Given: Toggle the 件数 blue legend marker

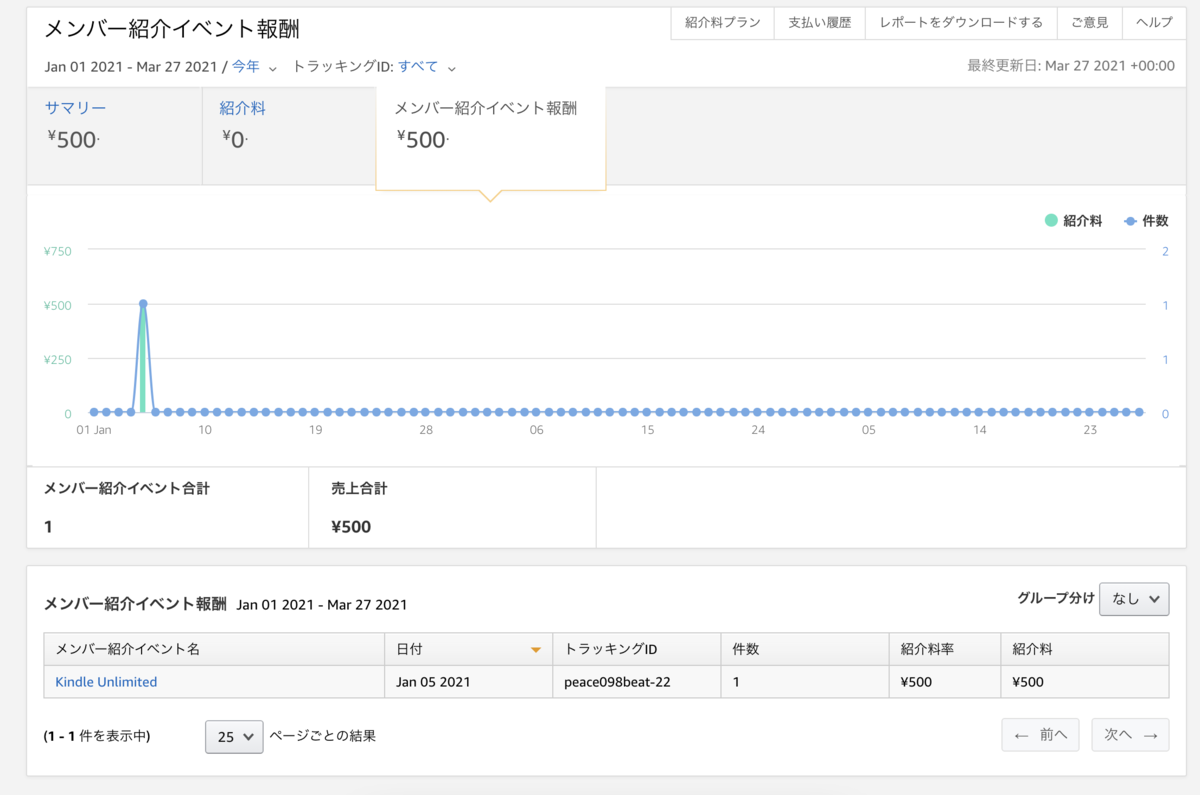Looking at the screenshot, I should coord(1130,221).
